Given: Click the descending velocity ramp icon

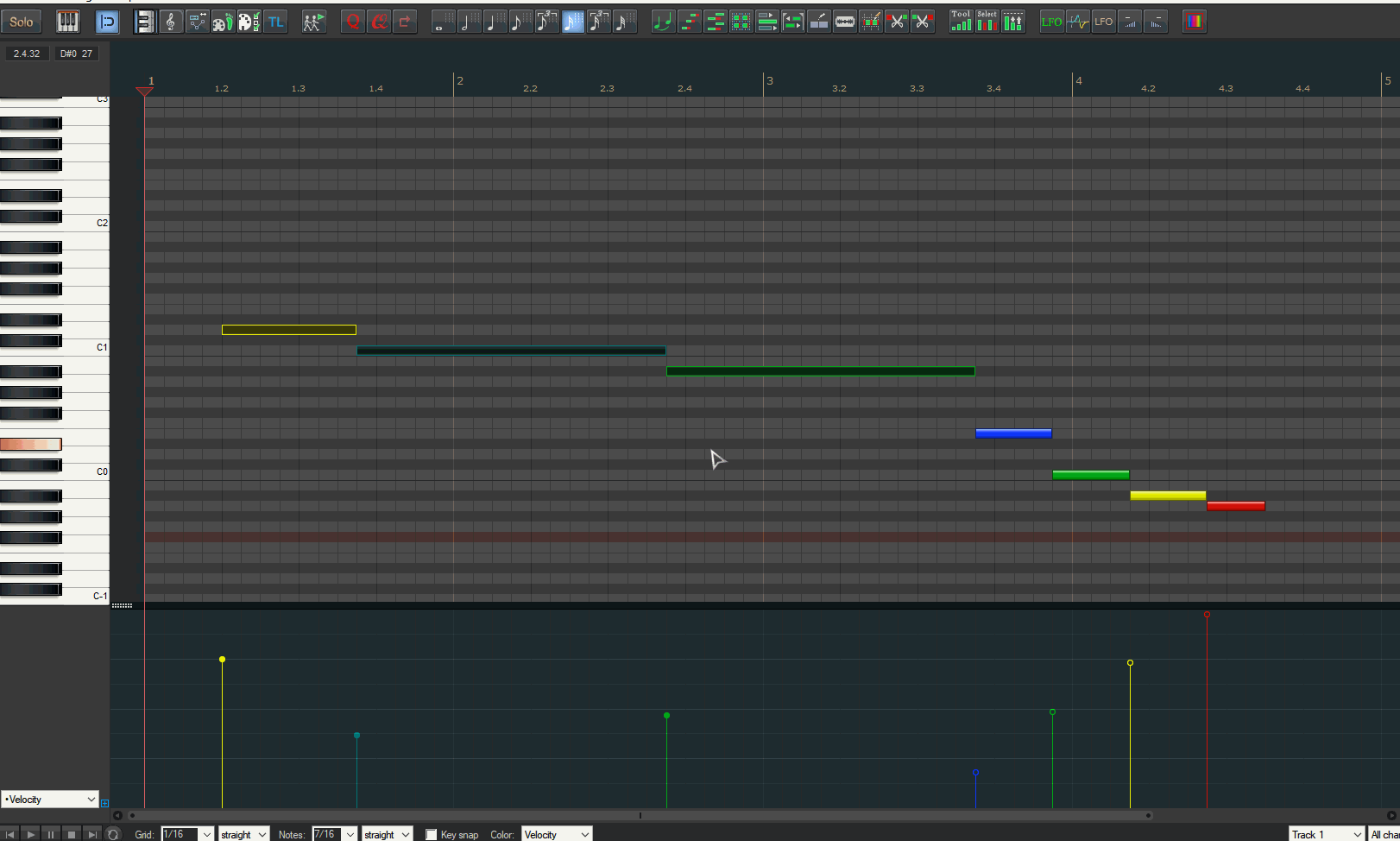Looking at the screenshot, I should point(1156,22).
